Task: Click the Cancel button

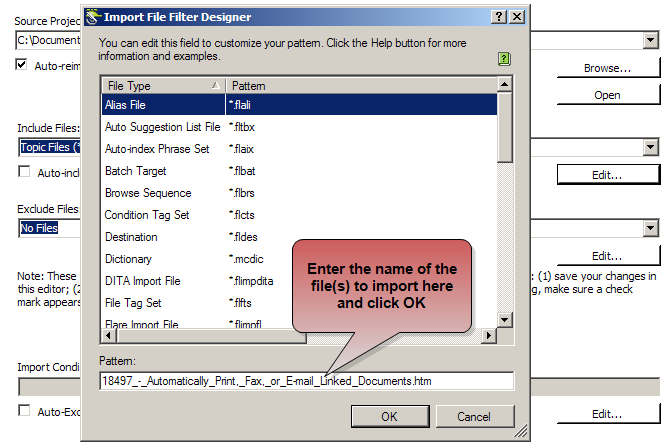Action: click(473, 416)
